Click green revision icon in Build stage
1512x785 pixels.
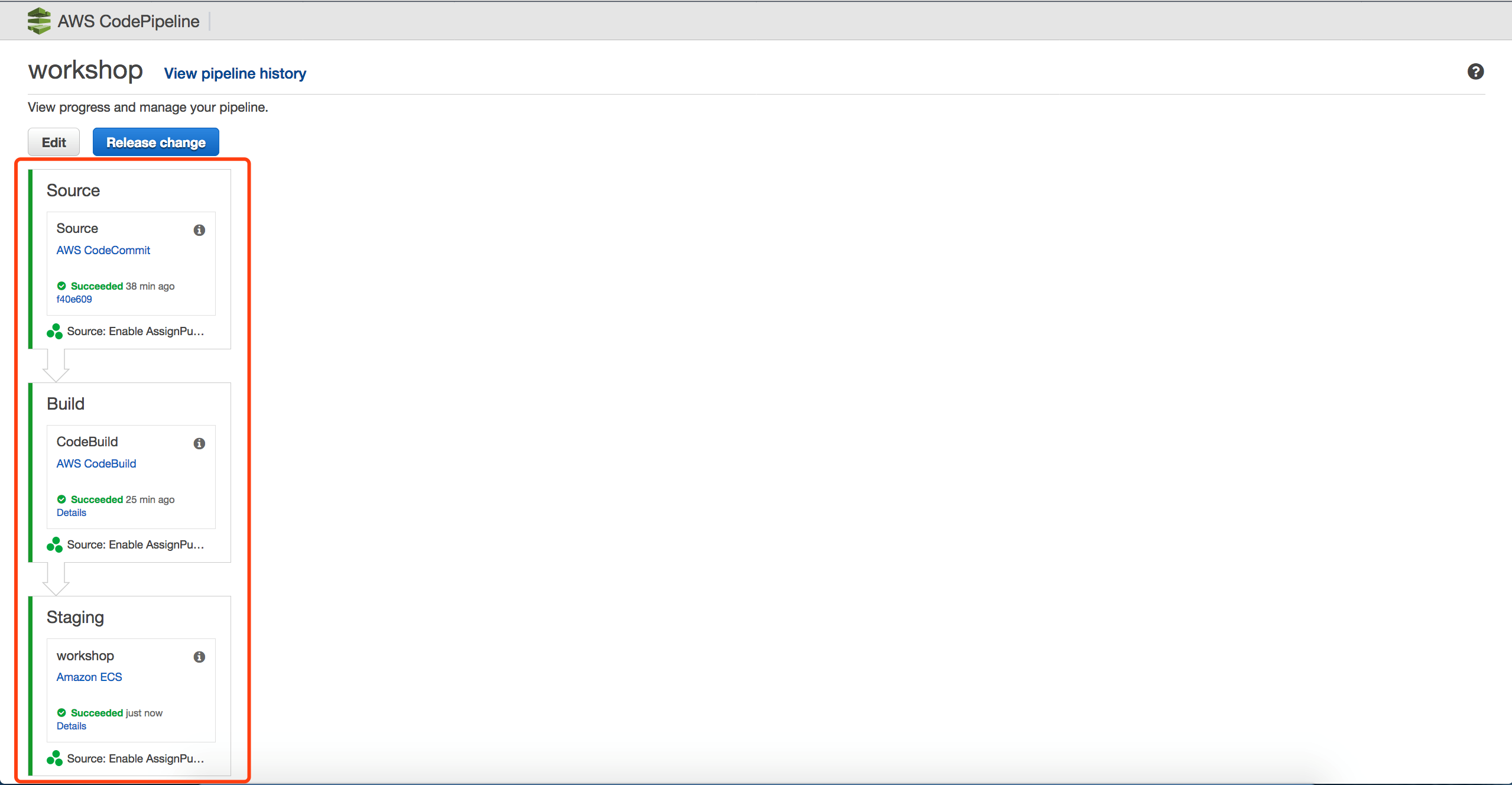pyautogui.click(x=54, y=544)
